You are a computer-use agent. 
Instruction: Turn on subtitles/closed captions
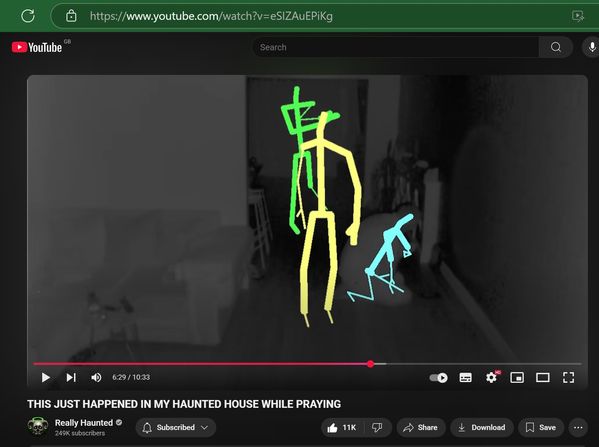point(465,378)
